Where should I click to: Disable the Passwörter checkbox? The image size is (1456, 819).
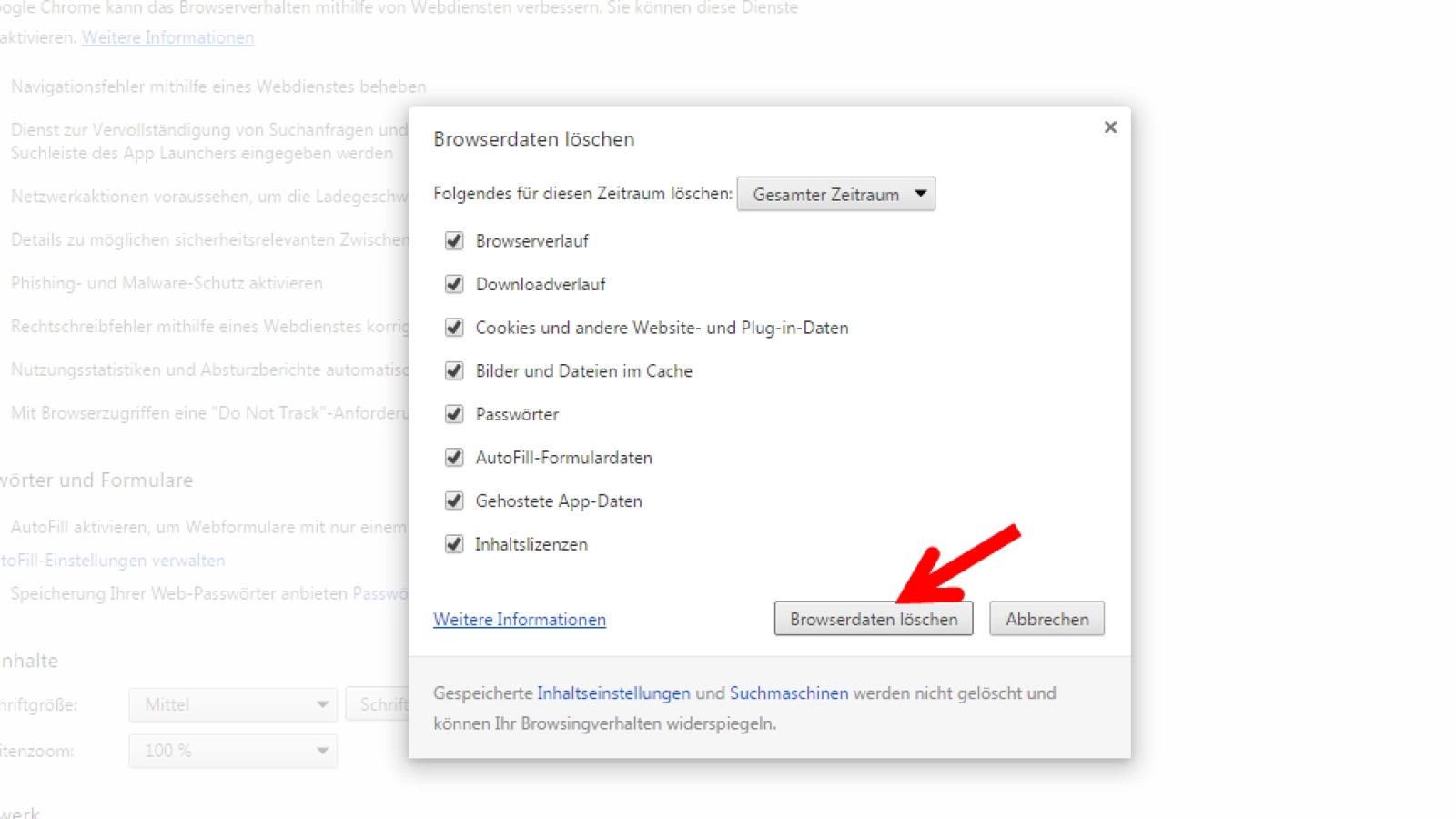click(454, 414)
